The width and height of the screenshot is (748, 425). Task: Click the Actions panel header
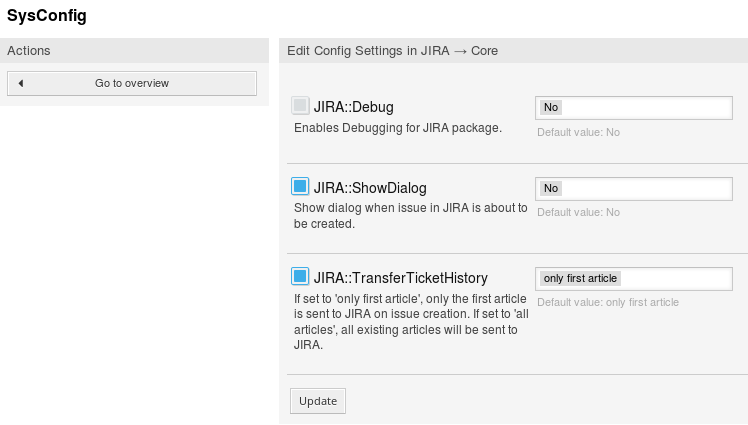[x=134, y=50]
